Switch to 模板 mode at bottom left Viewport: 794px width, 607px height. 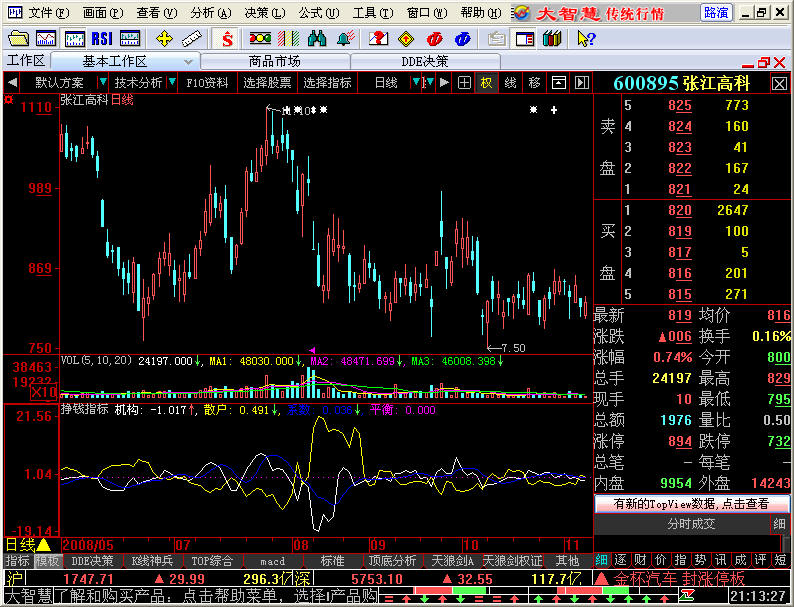tap(48, 561)
